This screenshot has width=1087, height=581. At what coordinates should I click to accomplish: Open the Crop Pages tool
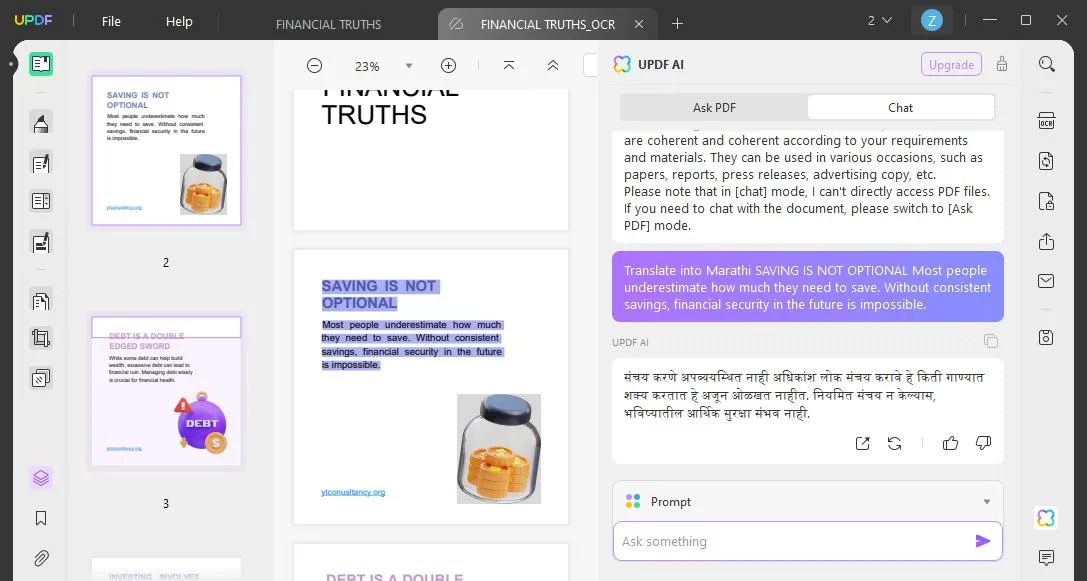pyautogui.click(x=41, y=338)
